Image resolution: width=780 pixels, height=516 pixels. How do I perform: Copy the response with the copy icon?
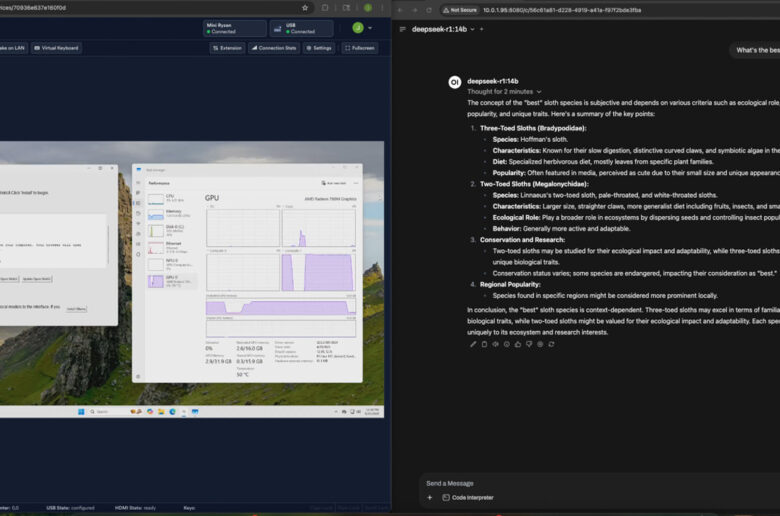coord(484,344)
